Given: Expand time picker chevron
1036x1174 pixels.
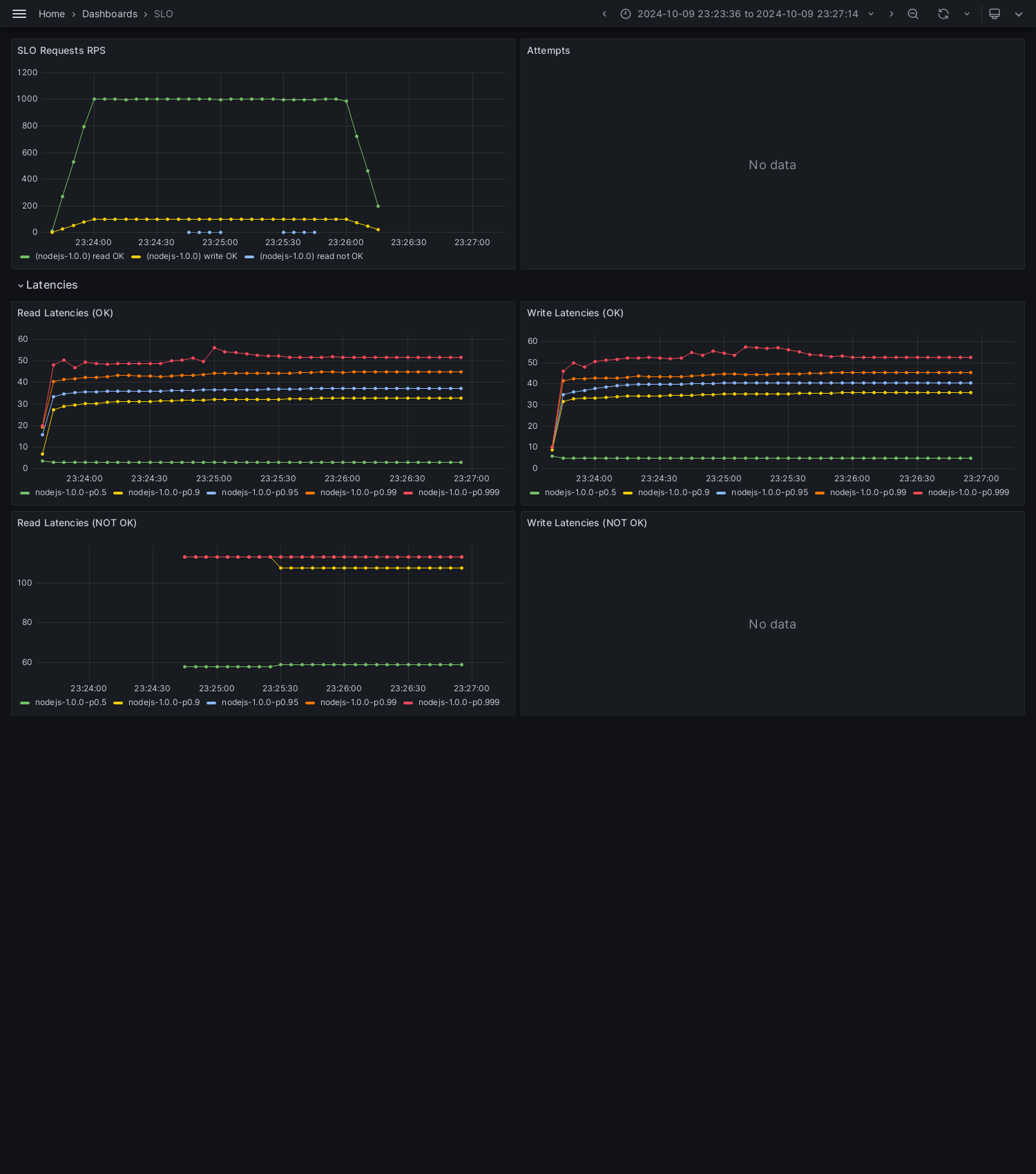Looking at the screenshot, I should 871,14.
